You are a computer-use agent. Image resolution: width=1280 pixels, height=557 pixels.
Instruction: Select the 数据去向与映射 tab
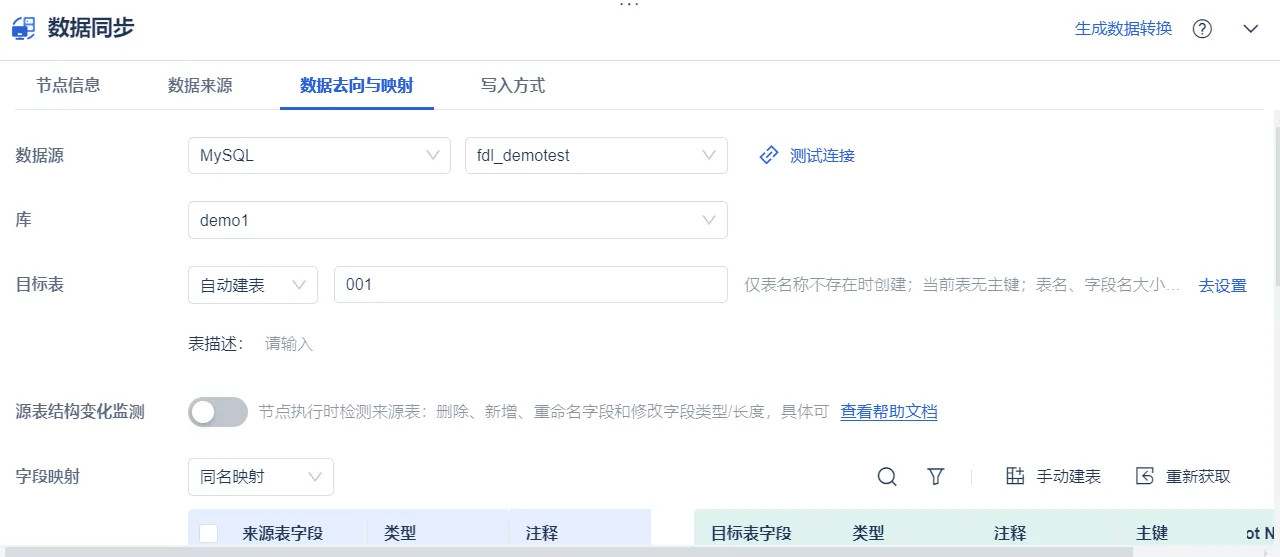point(356,85)
